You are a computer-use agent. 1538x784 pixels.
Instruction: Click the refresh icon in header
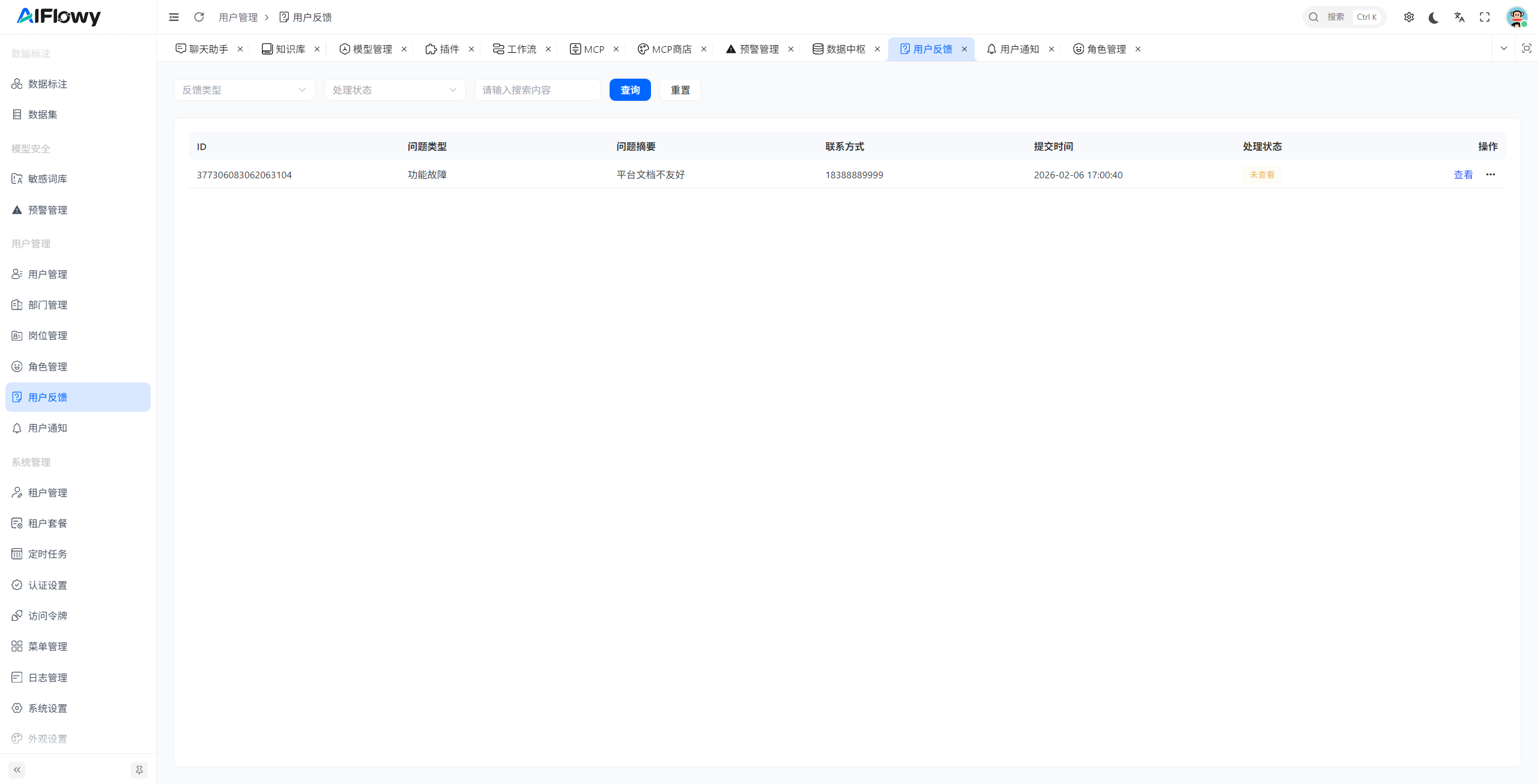(199, 17)
